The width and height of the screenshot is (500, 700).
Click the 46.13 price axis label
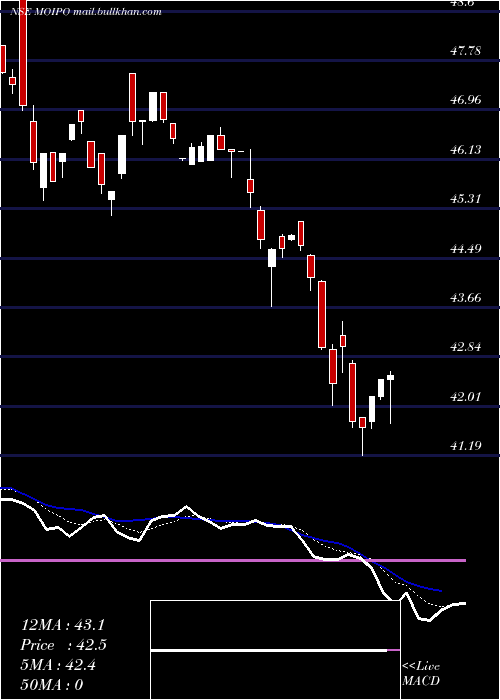pyautogui.click(x=465, y=150)
